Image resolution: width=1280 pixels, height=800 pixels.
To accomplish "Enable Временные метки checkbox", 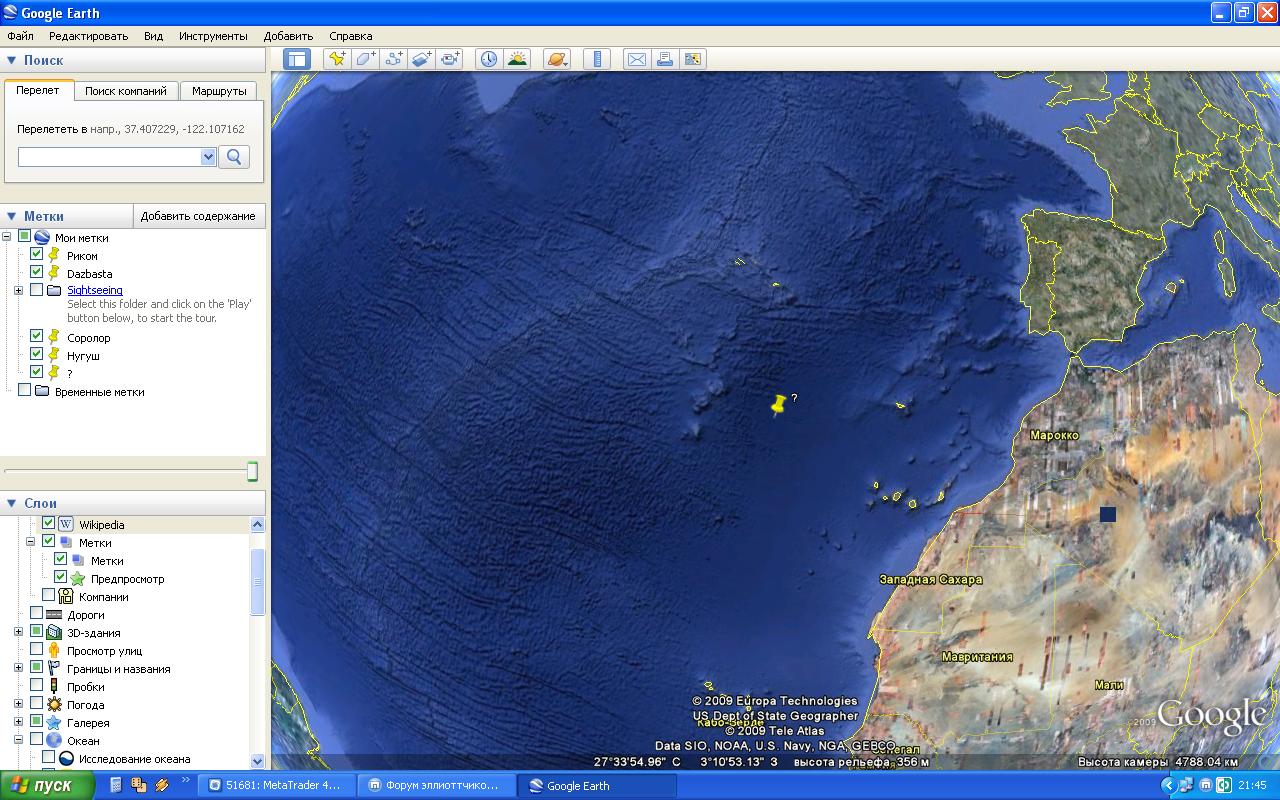I will [x=24, y=390].
